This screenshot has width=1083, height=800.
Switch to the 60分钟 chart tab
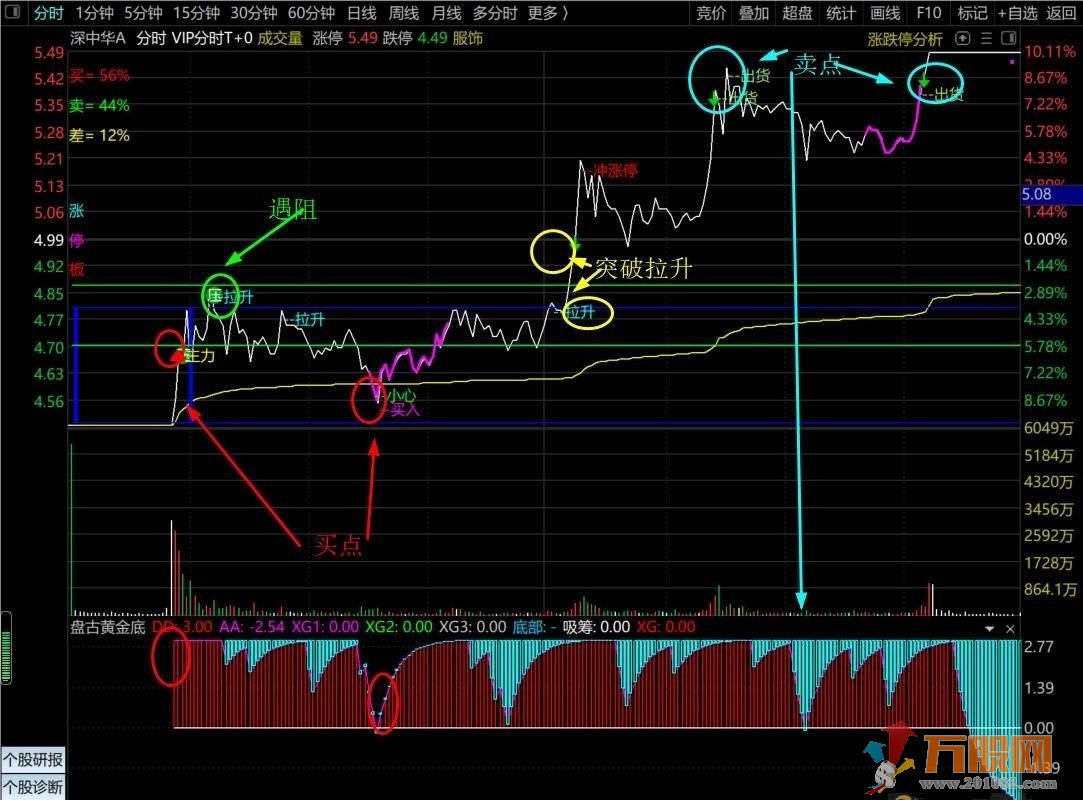(x=311, y=12)
